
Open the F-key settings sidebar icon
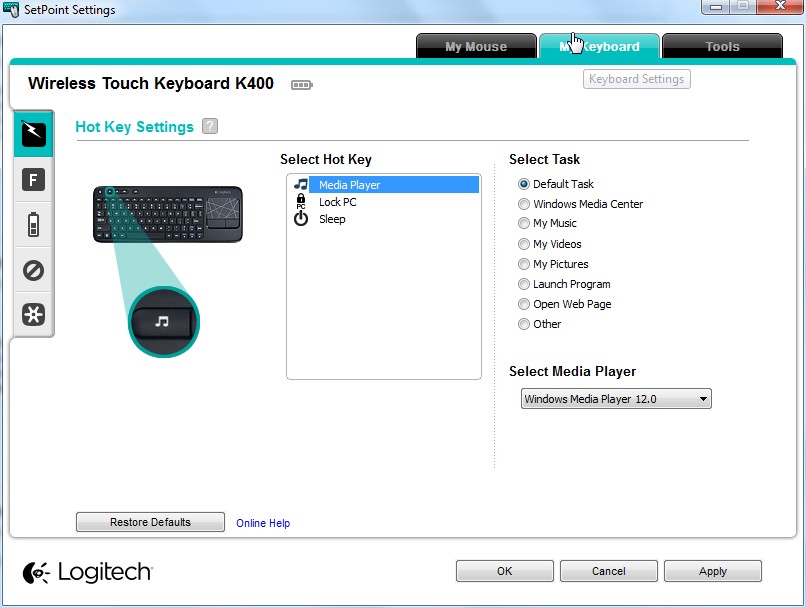pyautogui.click(x=33, y=180)
